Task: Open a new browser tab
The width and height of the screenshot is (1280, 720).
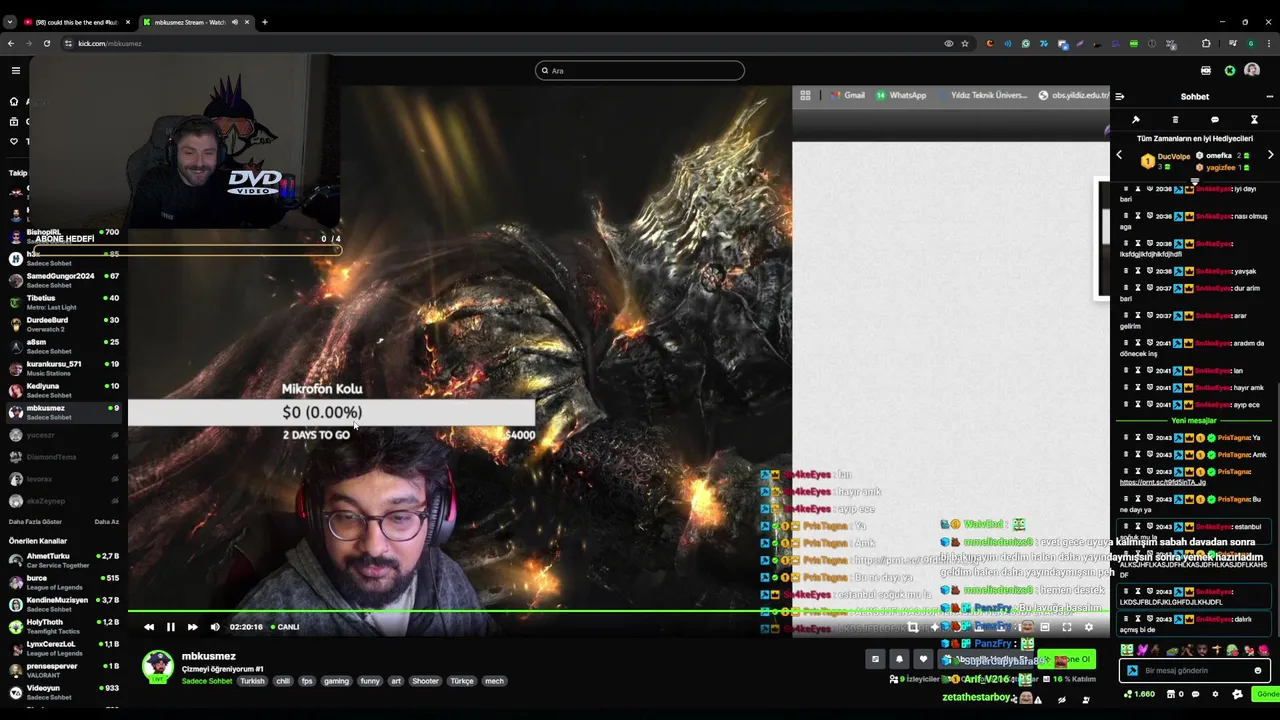Action: (265, 22)
